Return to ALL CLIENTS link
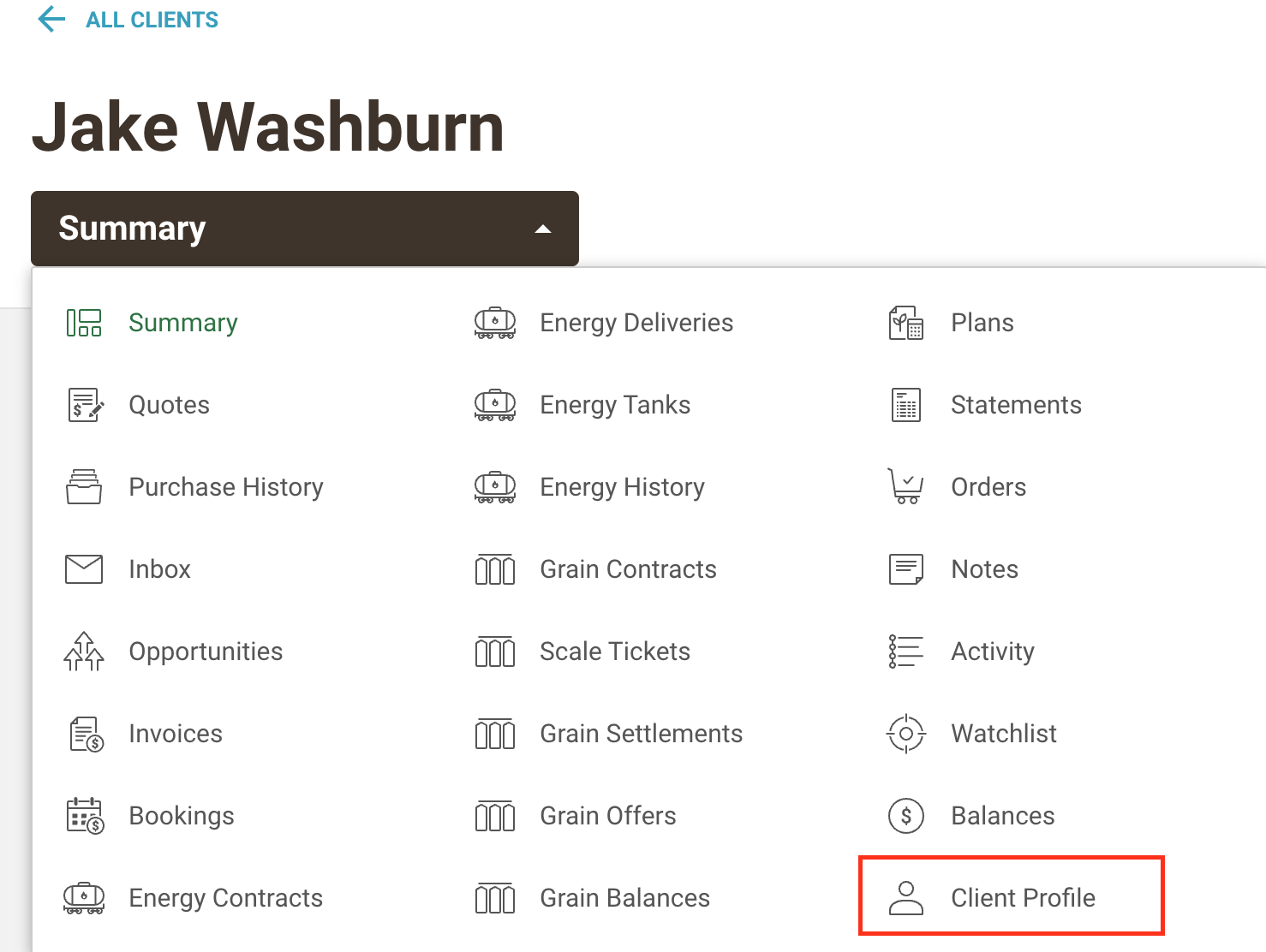This screenshot has width=1266, height=952. (x=152, y=20)
